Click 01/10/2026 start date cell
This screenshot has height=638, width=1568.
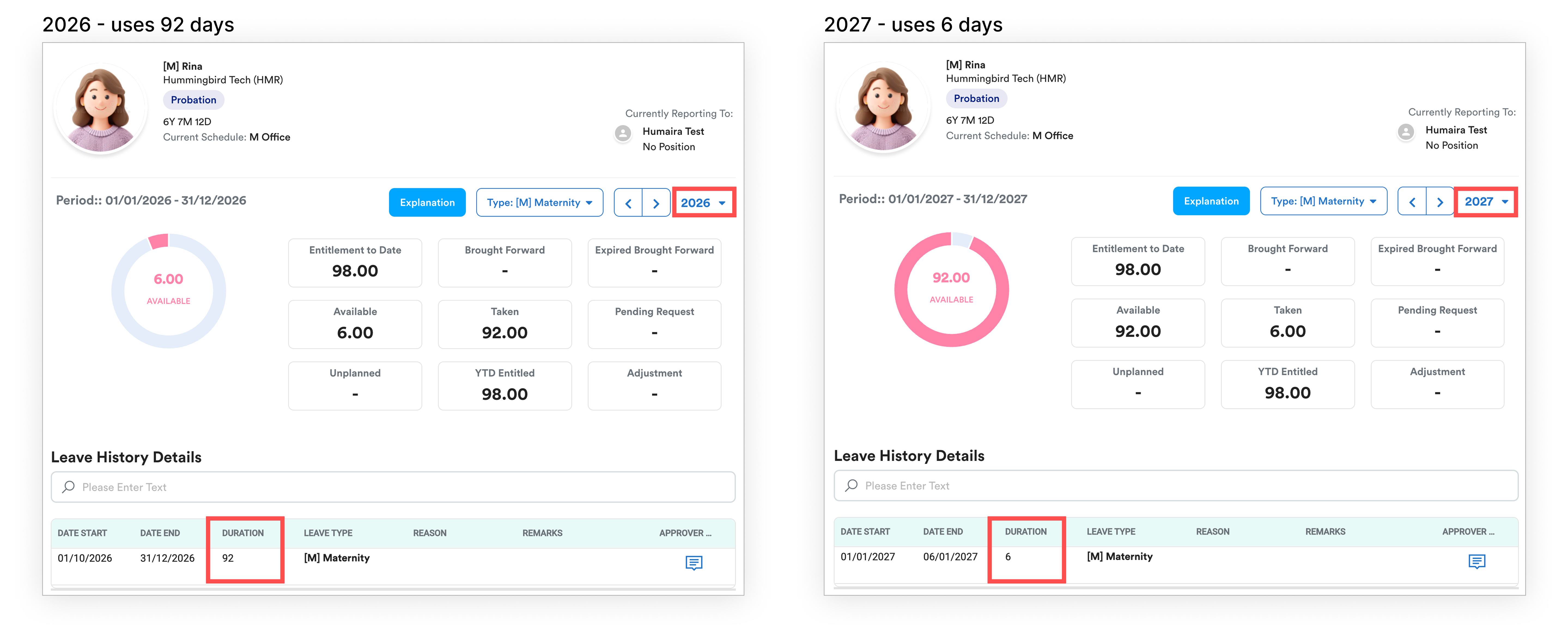tap(85, 558)
